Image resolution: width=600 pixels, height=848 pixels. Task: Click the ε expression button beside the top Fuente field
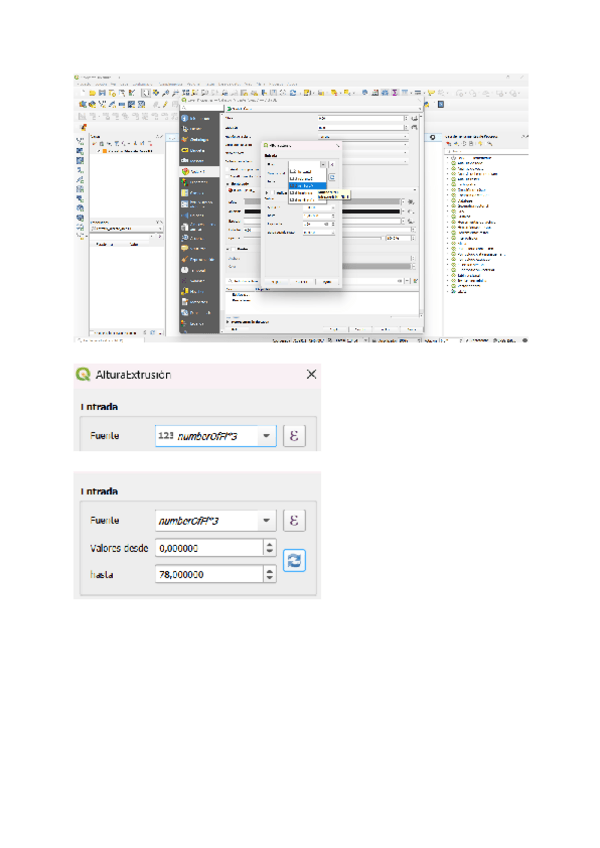point(294,436)
